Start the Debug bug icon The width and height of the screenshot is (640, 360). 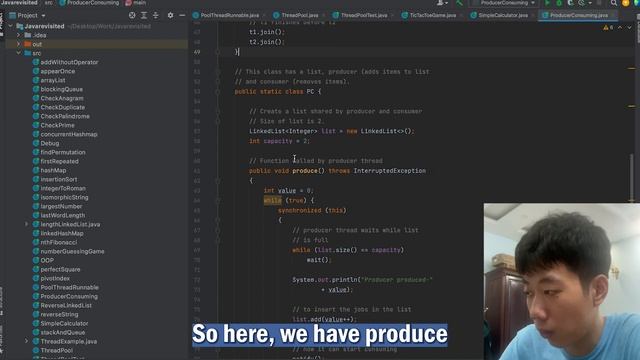pyautogui.click(x=559, y=3)
